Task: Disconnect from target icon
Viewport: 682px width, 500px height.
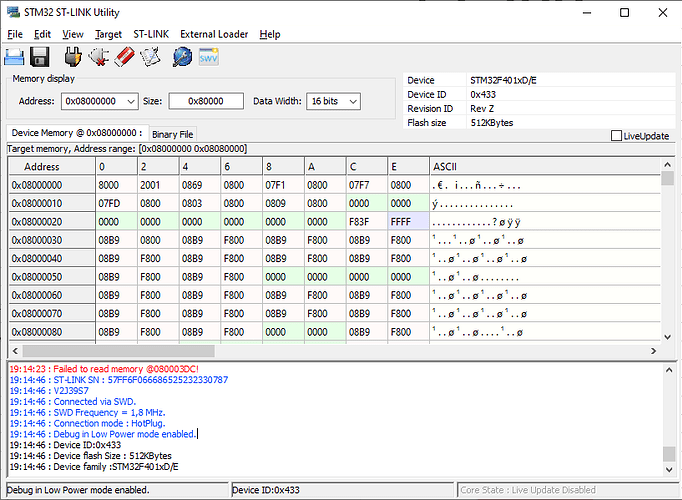Action: pos(99,57)
